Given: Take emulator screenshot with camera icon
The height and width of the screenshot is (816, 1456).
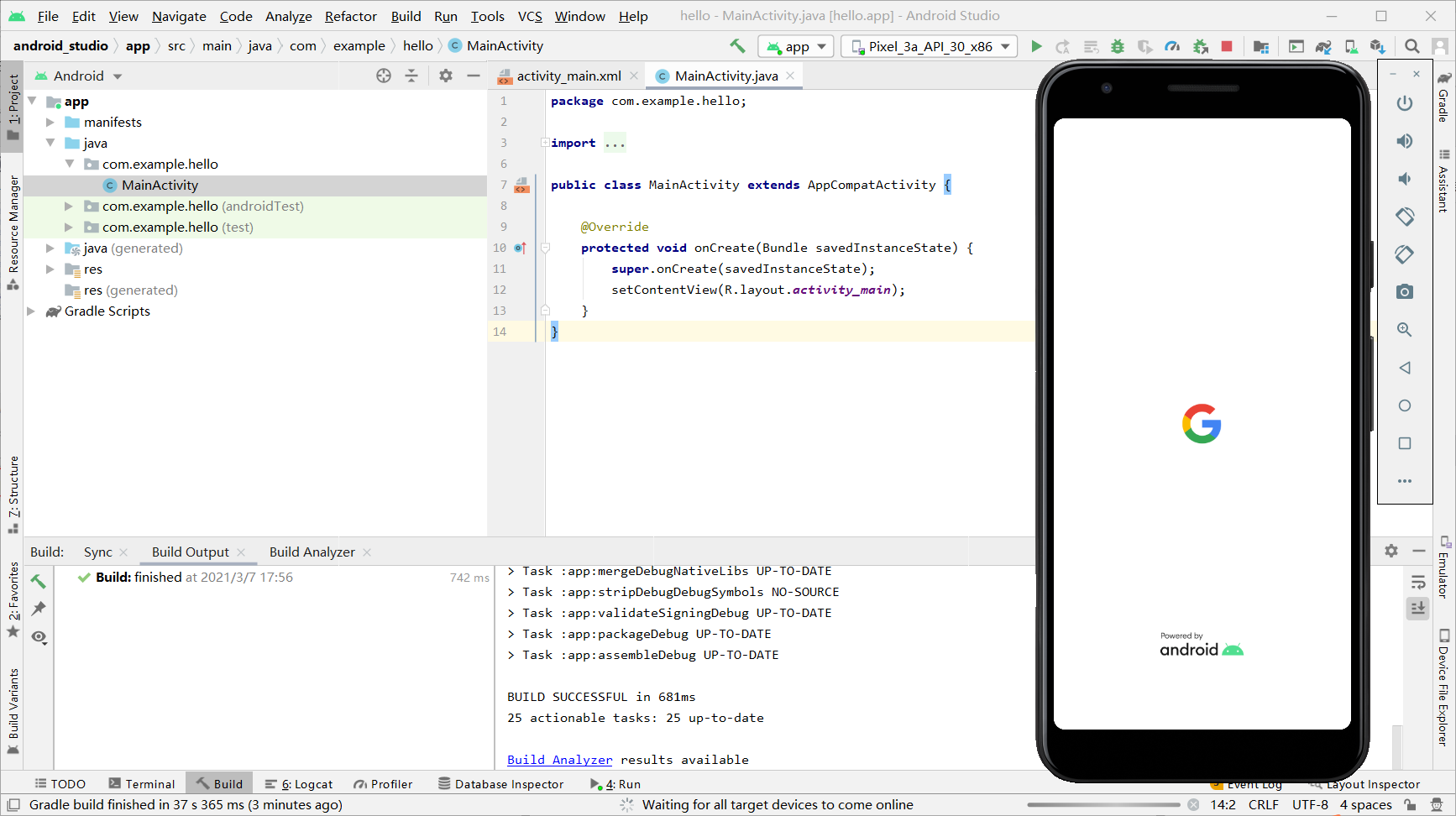Looking at the screenshot, I should (1405, 292).
